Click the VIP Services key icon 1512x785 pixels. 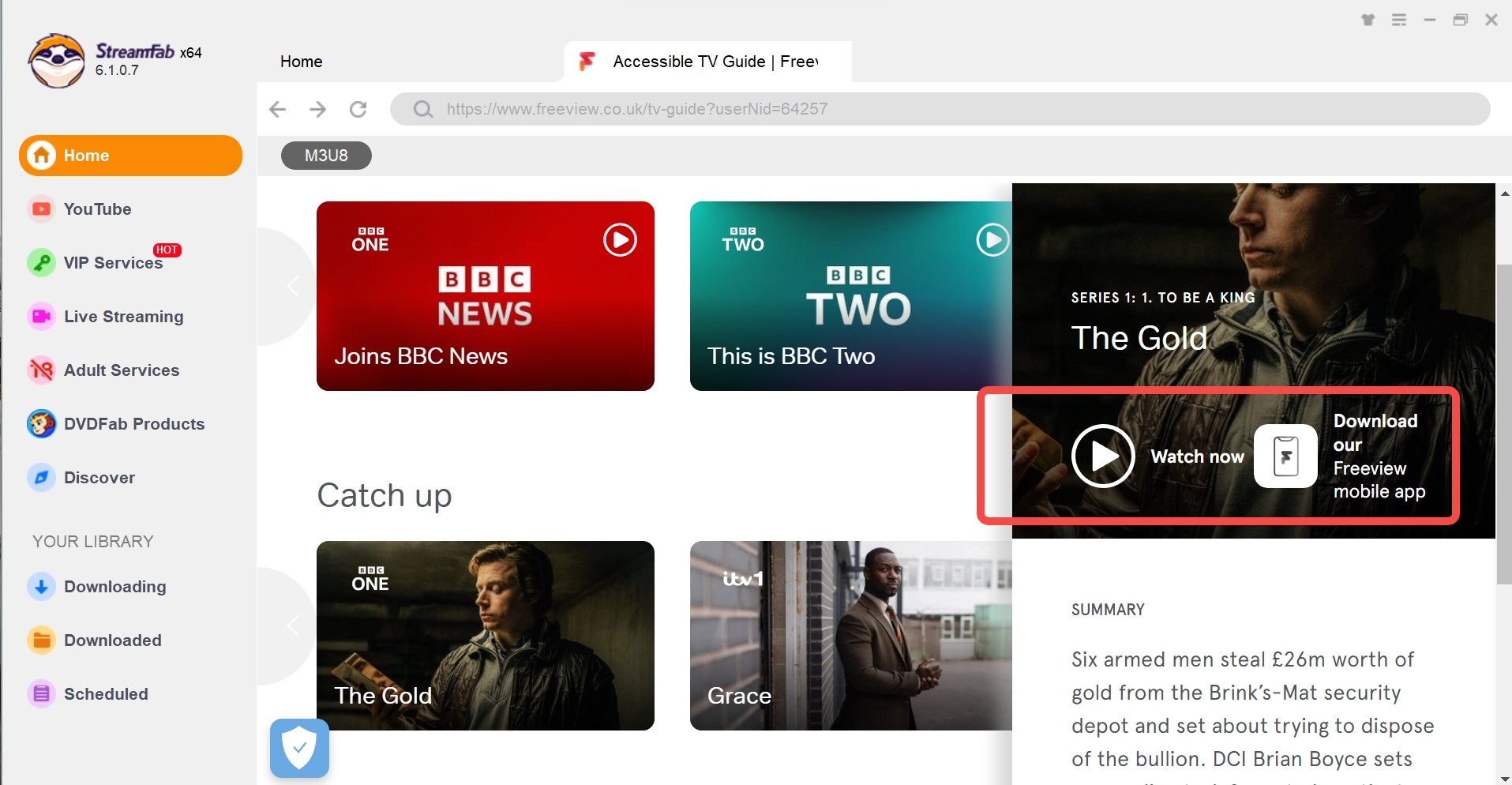[41, 263]
